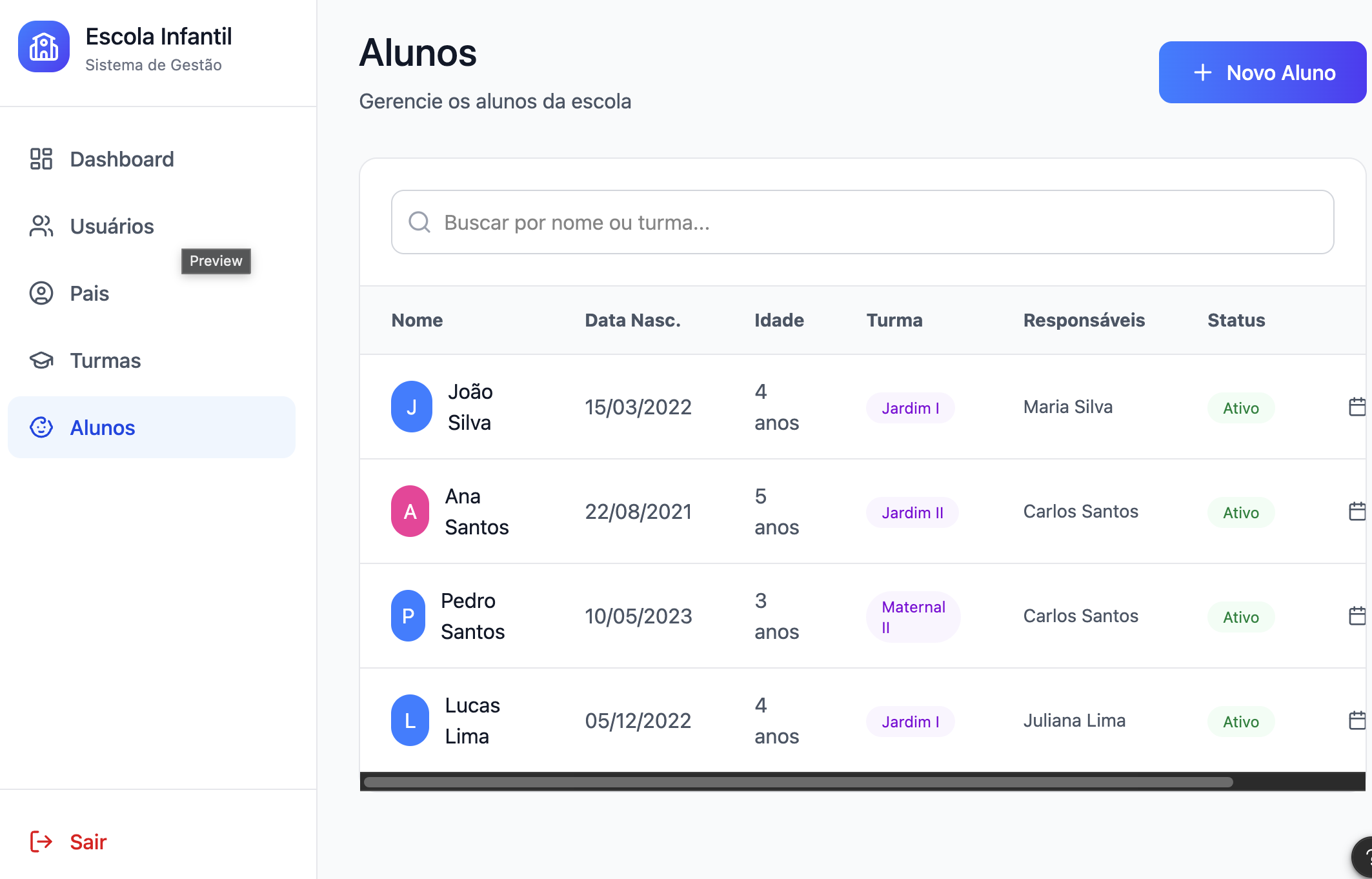Open calendar icon in Lucas Lima row
Image resolution: width=1372 pixels, height=879 pixels.
pos(1358,720)
